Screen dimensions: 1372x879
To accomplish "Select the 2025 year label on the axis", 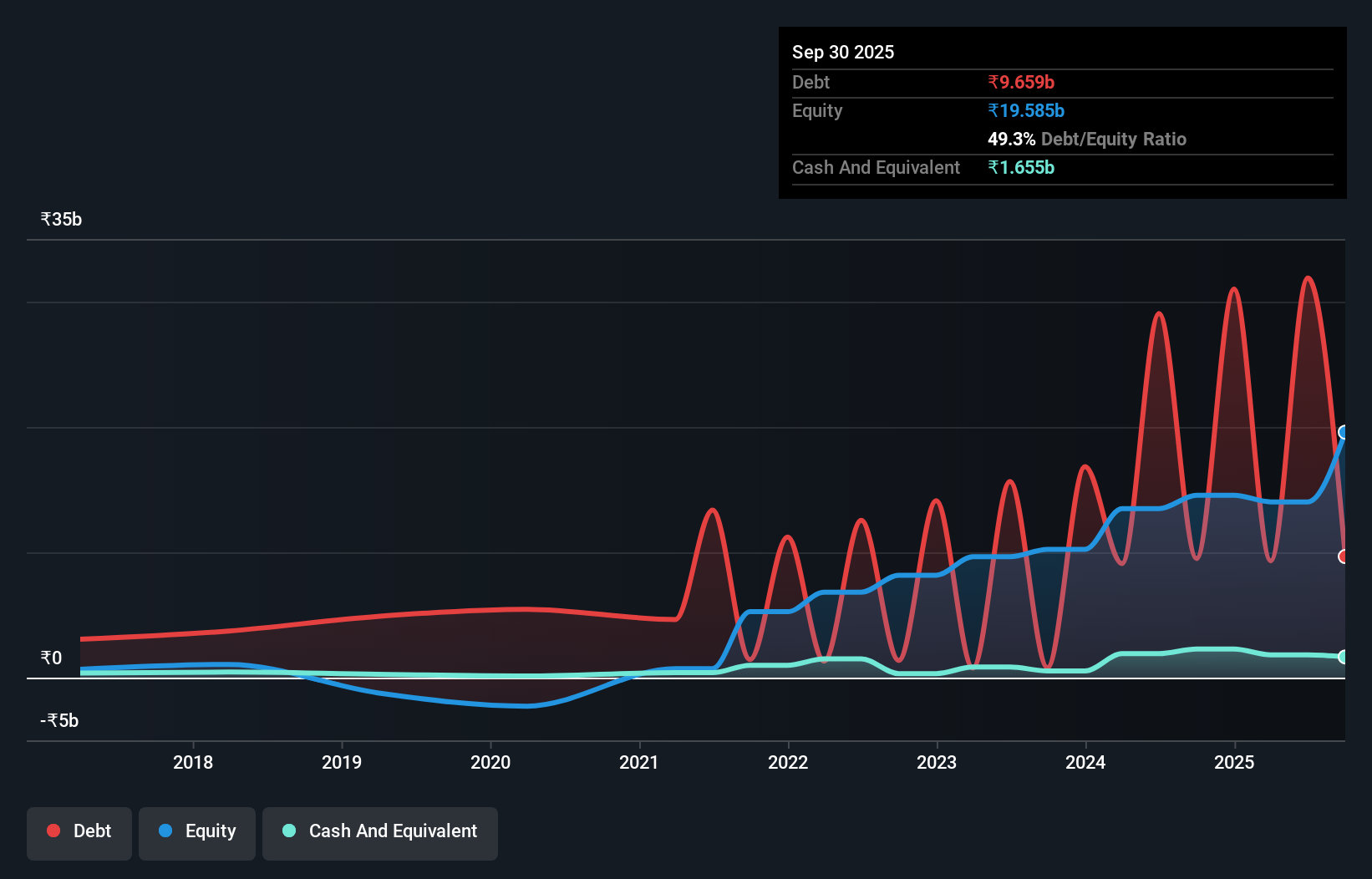I will click(x=1235, y=762).
